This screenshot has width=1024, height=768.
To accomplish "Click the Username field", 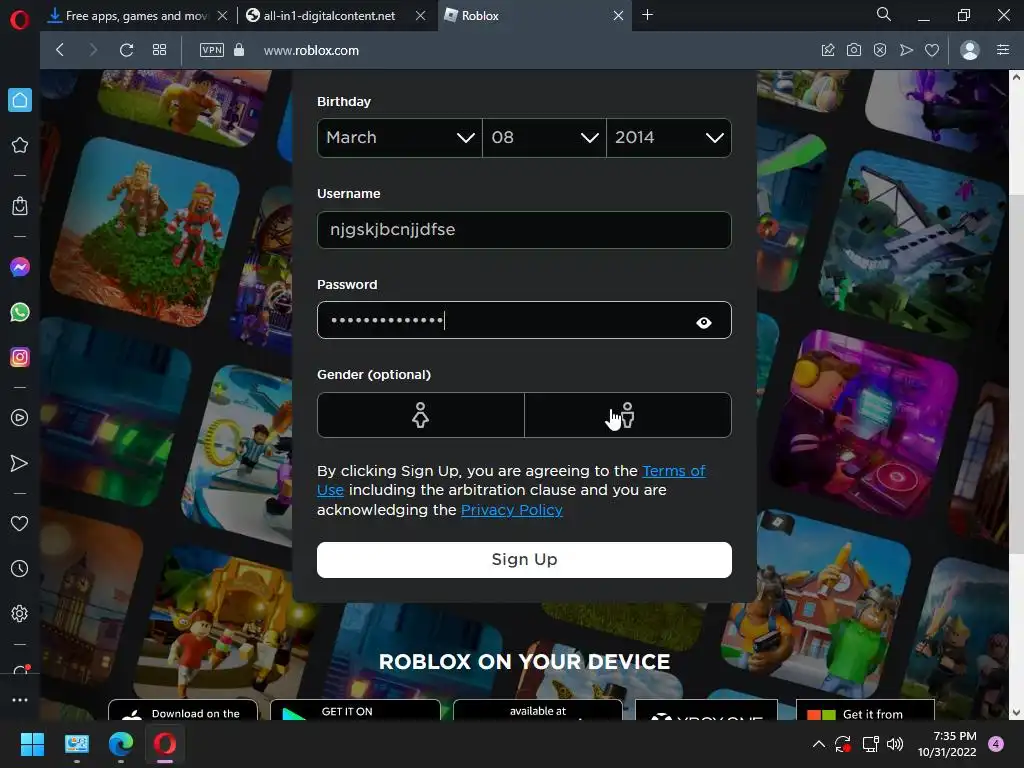I will coord(524,230).
